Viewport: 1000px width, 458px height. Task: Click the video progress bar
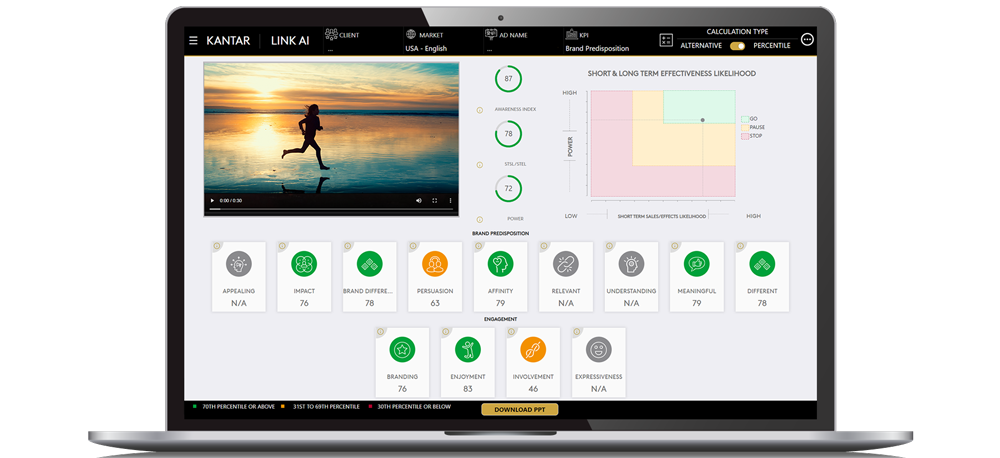point(332,209)
